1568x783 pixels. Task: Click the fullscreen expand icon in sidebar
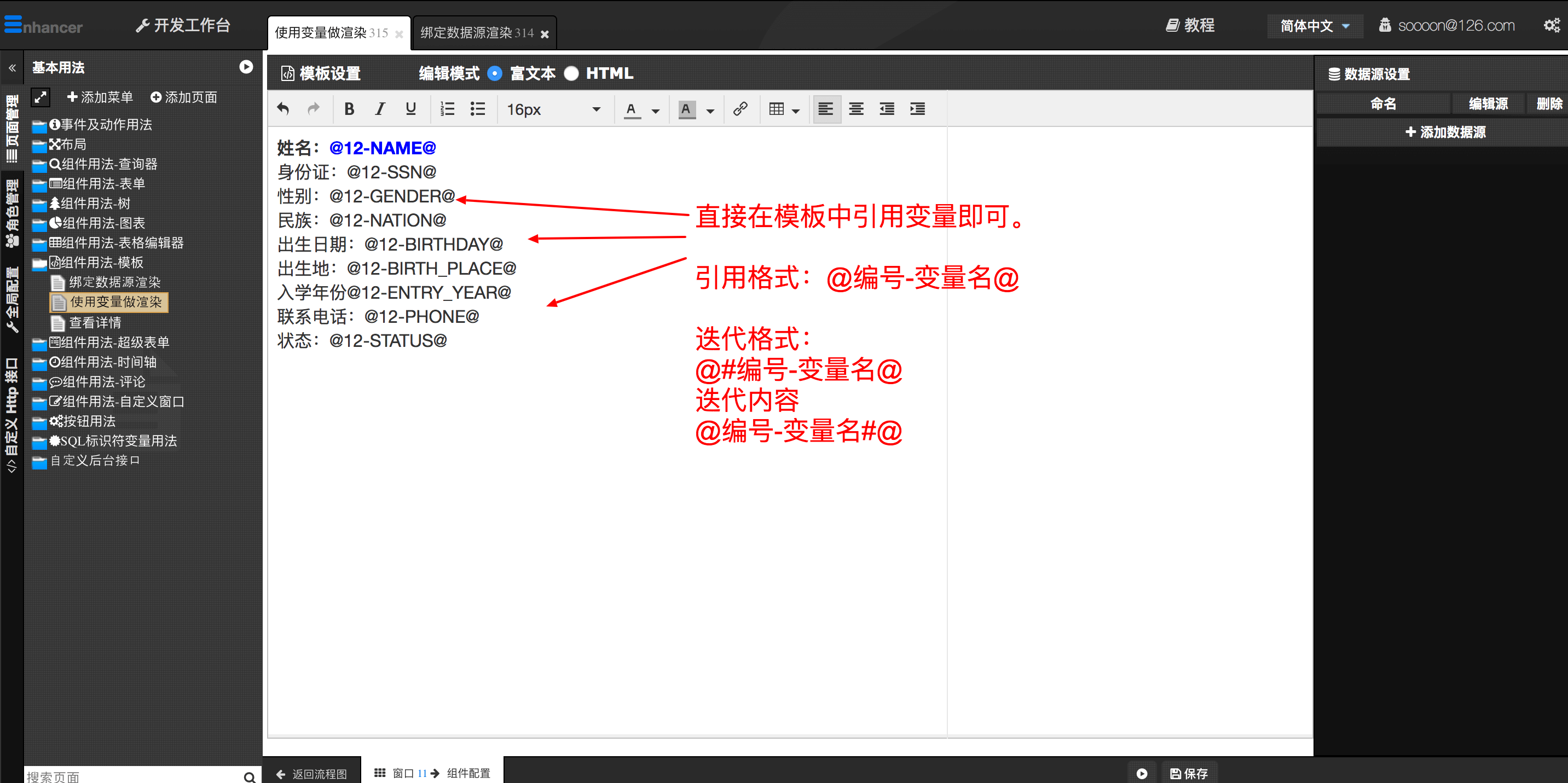tap(41, 97)
